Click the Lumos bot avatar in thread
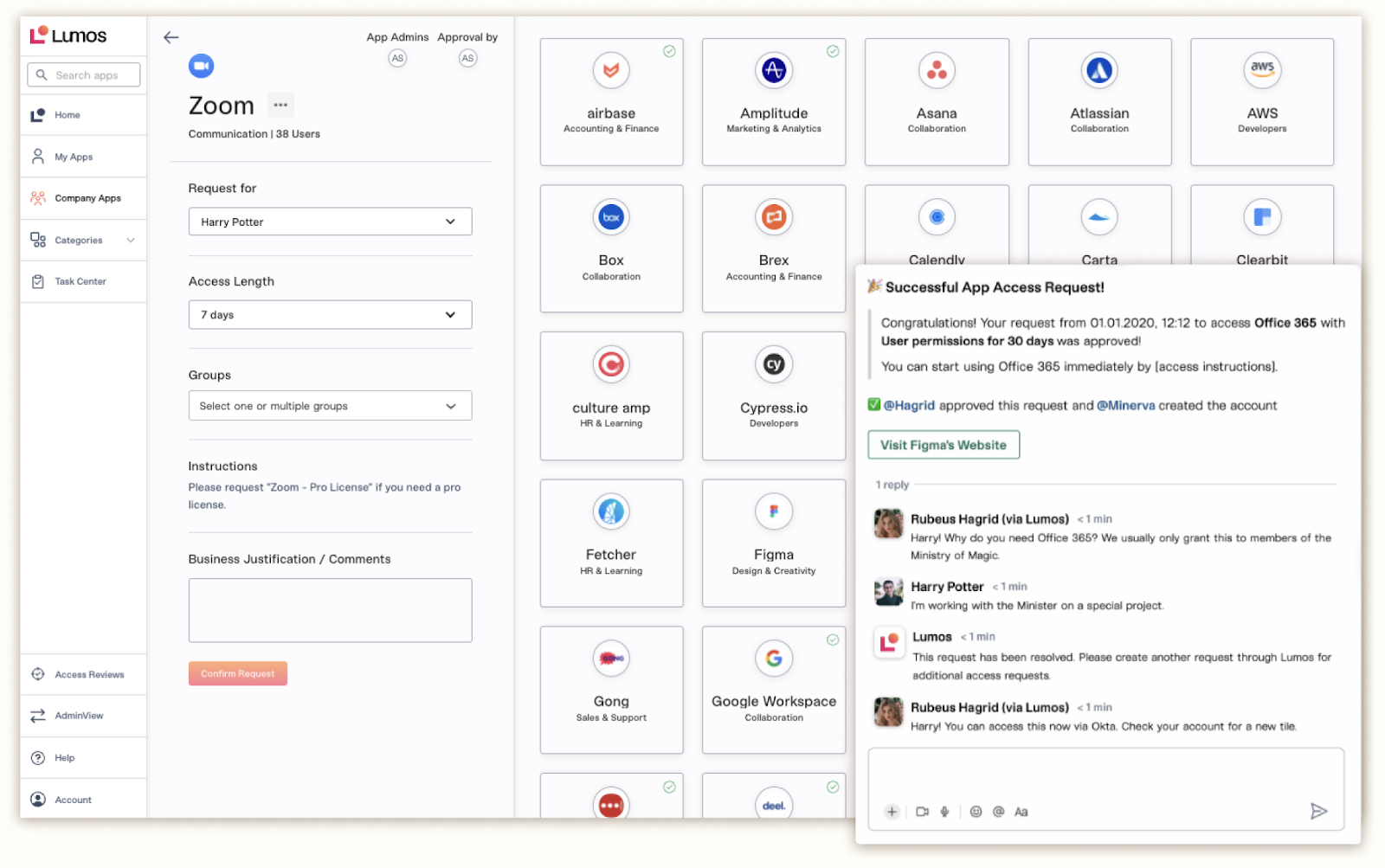Viewport: 1385px width, 868px height. 889,643
